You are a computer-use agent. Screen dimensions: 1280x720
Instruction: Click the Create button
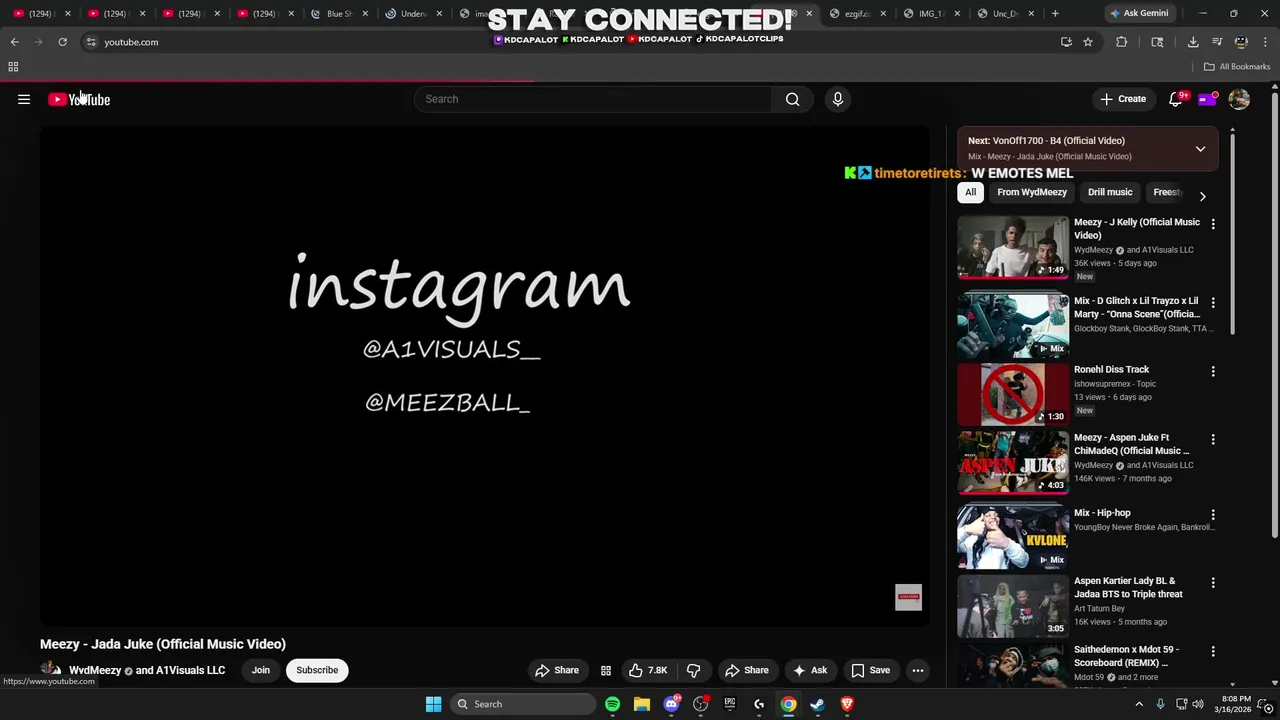coord(1123,99)
